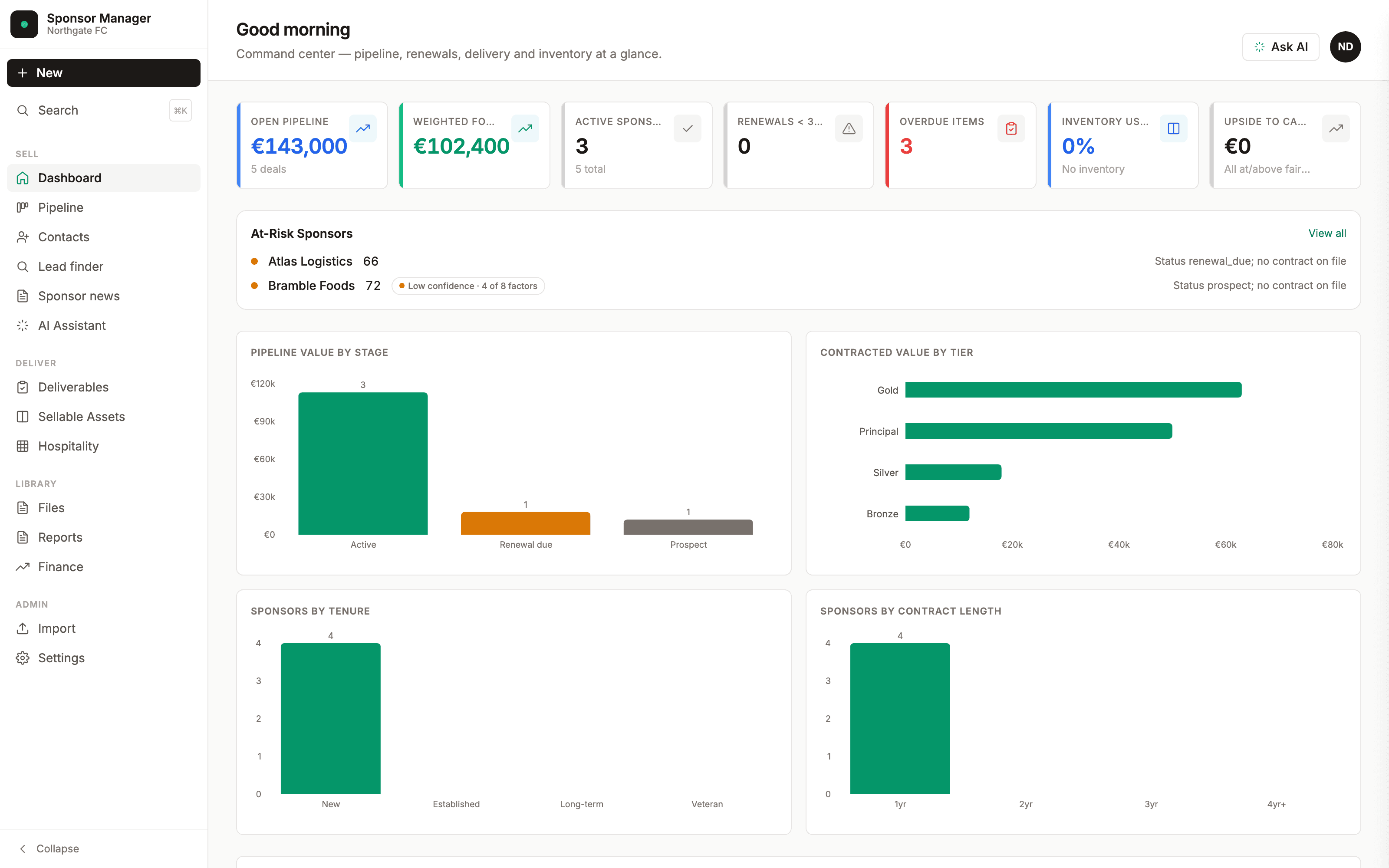Click the Dashboard home icon
The image size is (1389, 868).
click(x=23, y=178)
